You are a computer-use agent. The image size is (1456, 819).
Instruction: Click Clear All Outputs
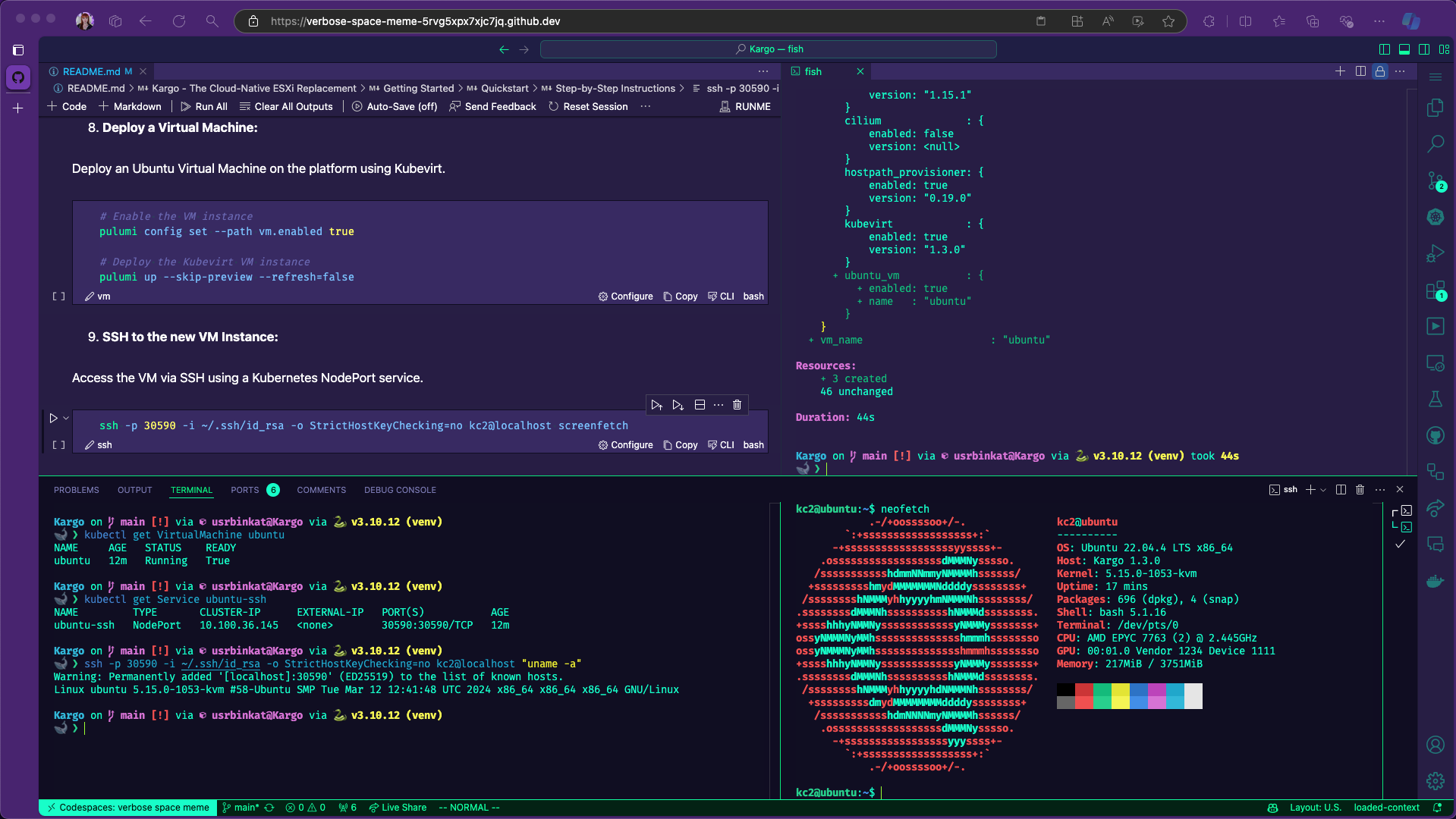click(286, 107)
